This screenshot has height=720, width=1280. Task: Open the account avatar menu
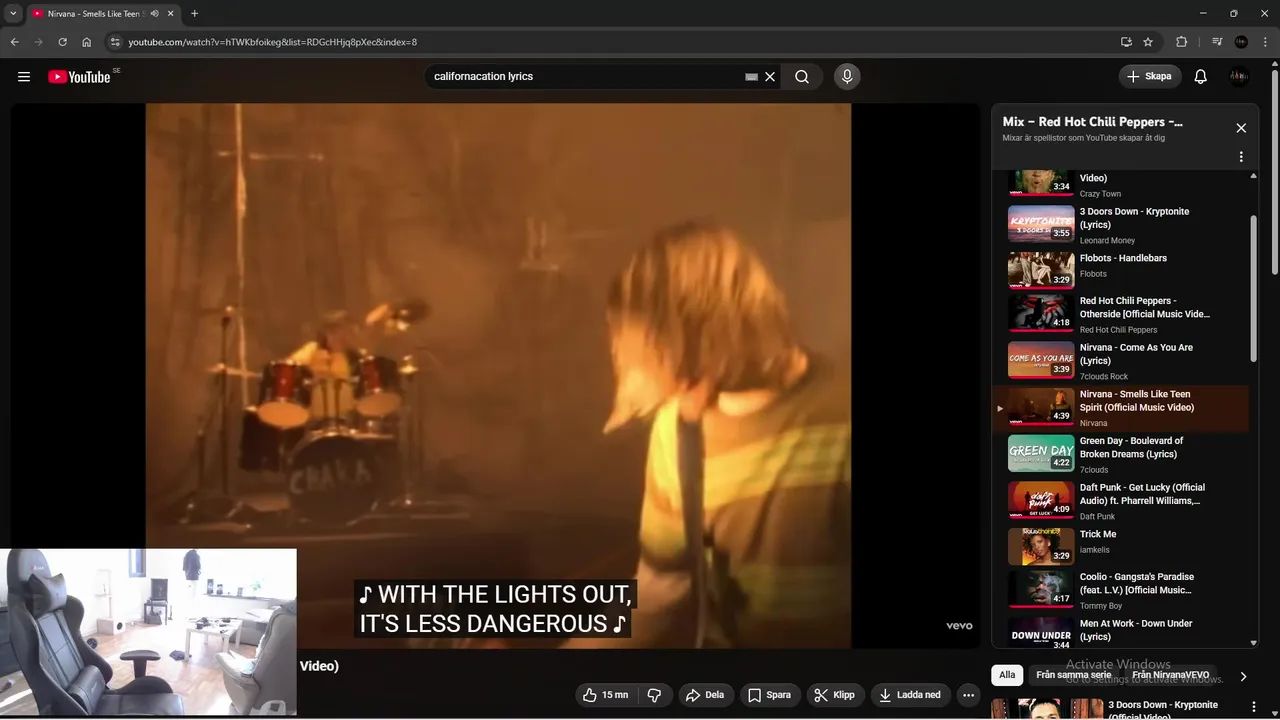(x=1239, y=77)
